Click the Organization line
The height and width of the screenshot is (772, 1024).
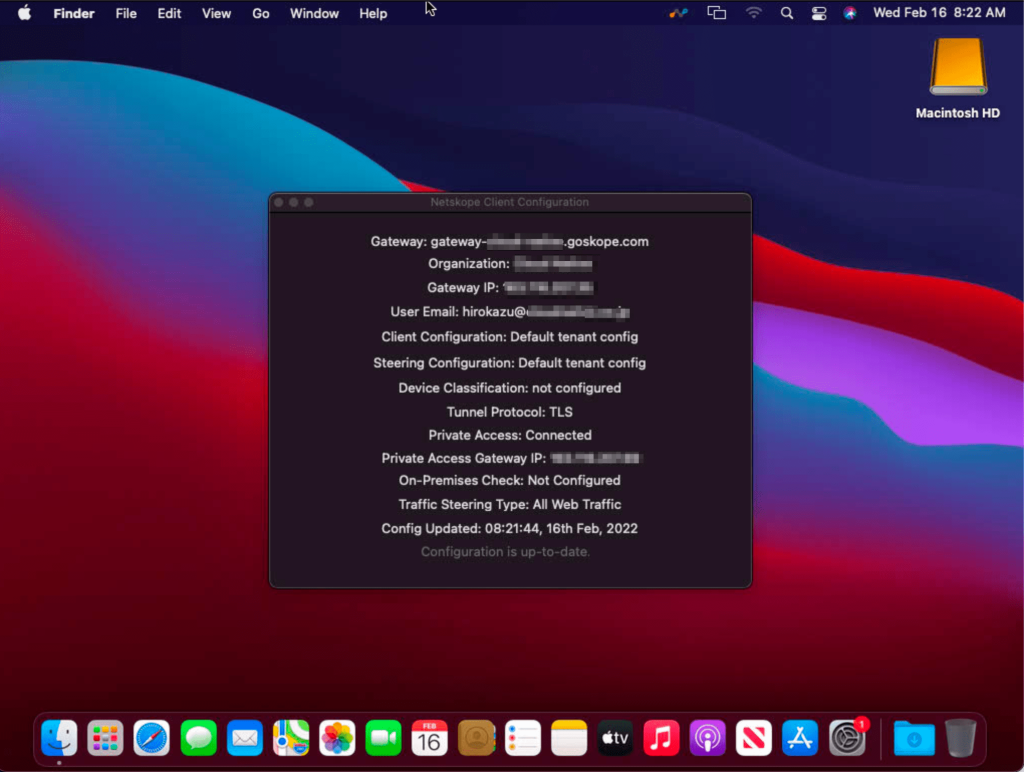[x=510, y=264]
